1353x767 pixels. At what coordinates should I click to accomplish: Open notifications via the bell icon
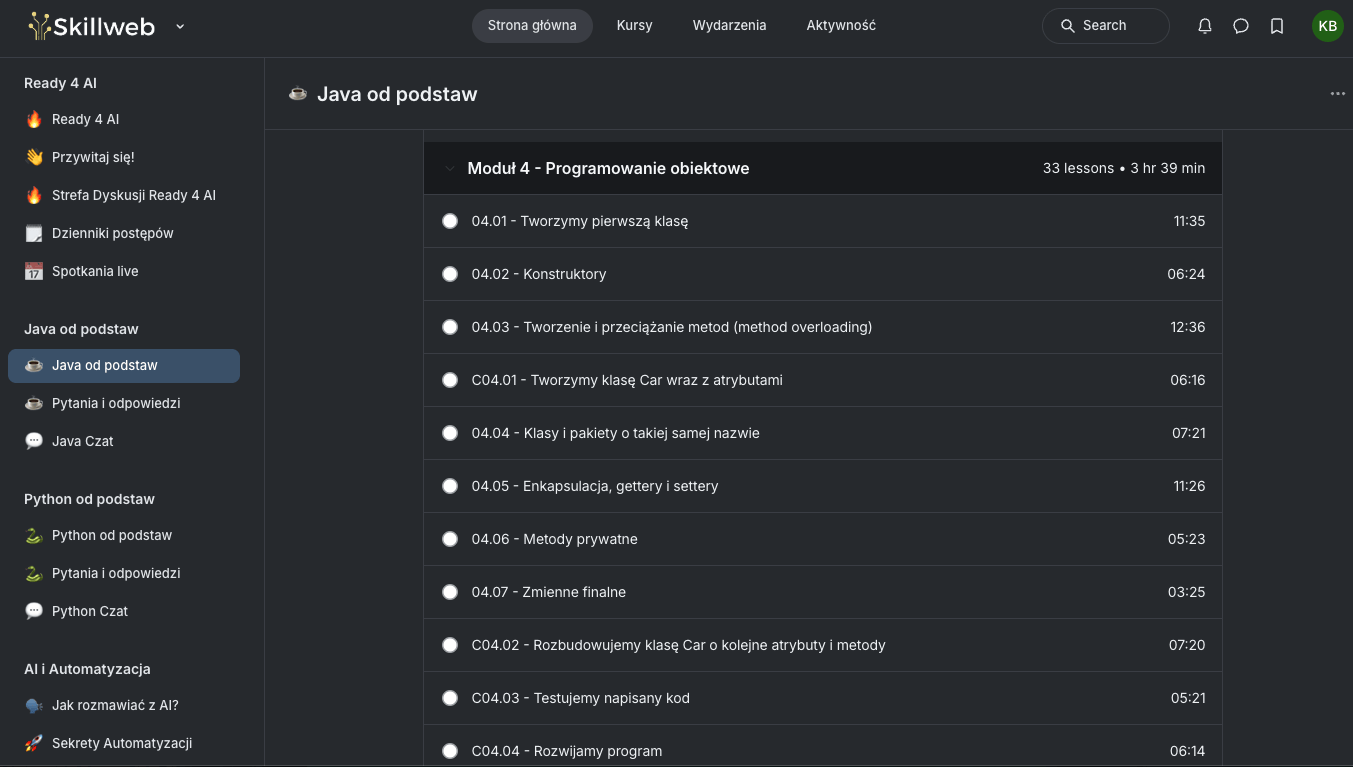(x=1205, y=26)
